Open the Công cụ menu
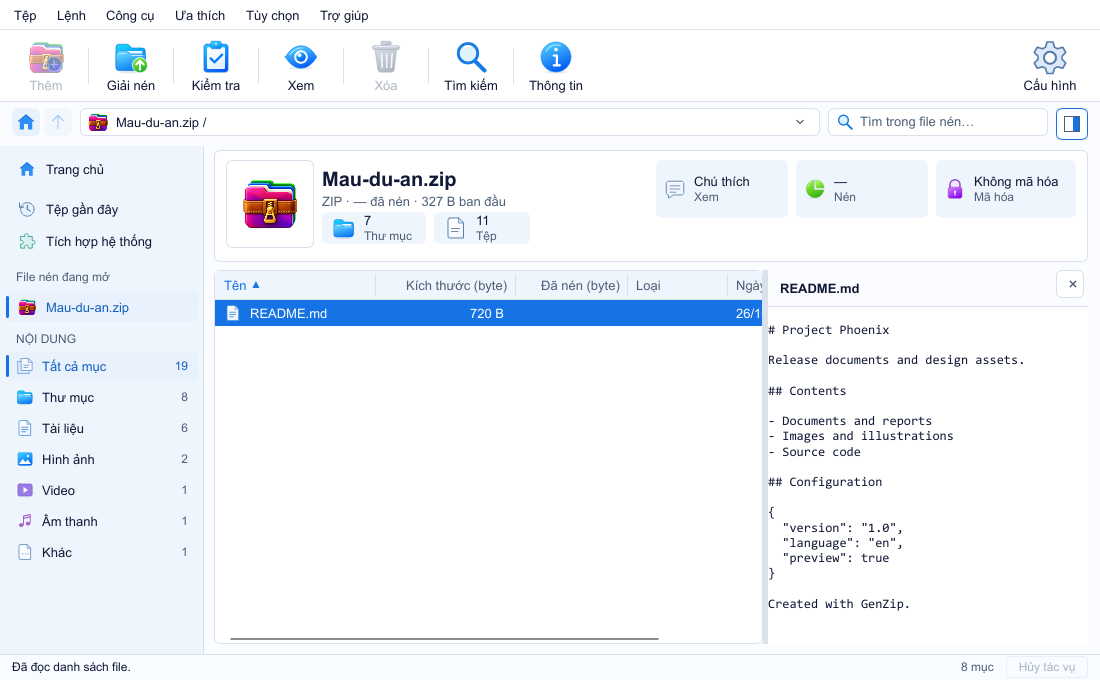Image resolution: width=1100 pixels, height=680 pixels. coord(130,15)
